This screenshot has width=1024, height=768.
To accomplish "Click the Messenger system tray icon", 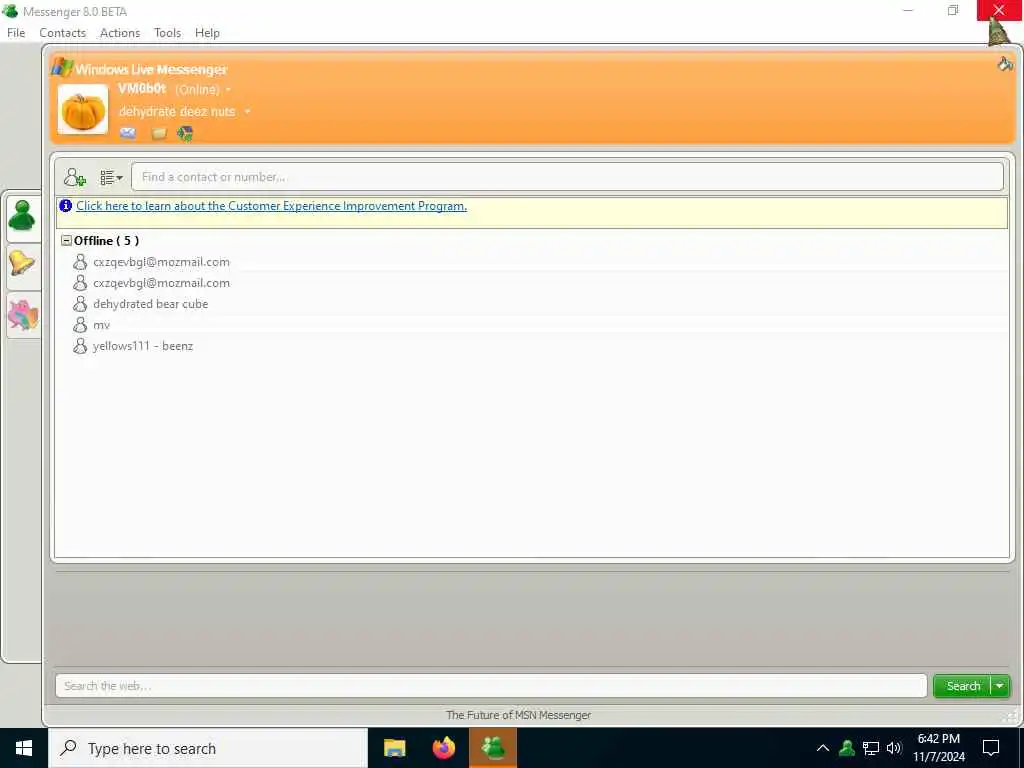I will point(847,748).
